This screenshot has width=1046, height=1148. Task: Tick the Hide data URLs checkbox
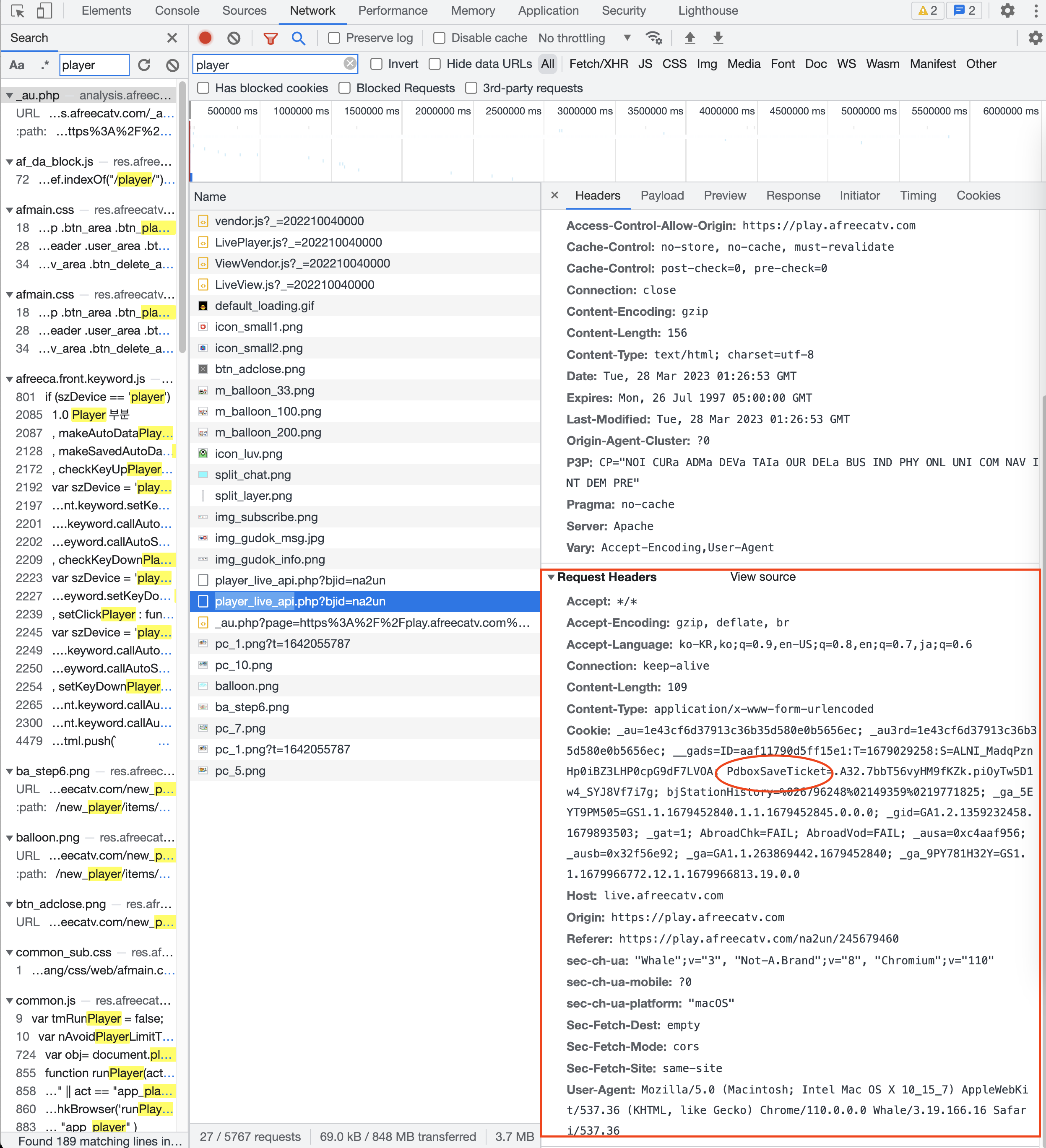(435, 64)
